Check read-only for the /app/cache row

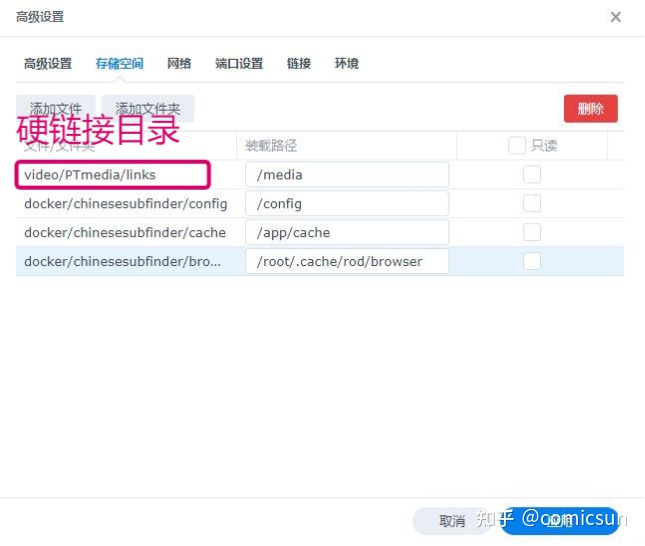pyautogui.click(x=531, y=232)
